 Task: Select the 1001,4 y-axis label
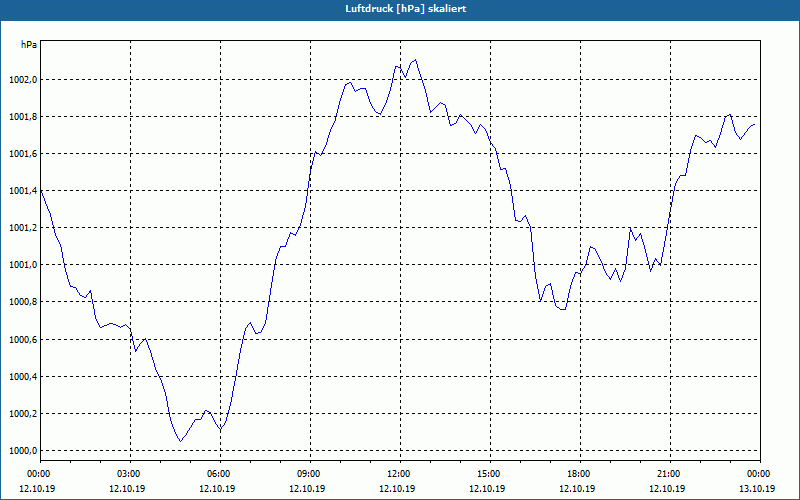click(x=23, y=191)
